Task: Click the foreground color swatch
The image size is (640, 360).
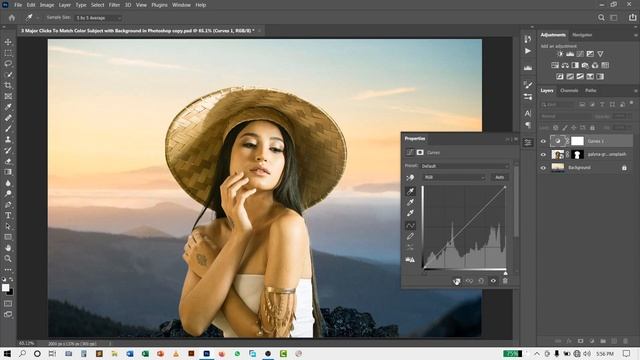Action: pyautogui.click(x=5, y=288)
